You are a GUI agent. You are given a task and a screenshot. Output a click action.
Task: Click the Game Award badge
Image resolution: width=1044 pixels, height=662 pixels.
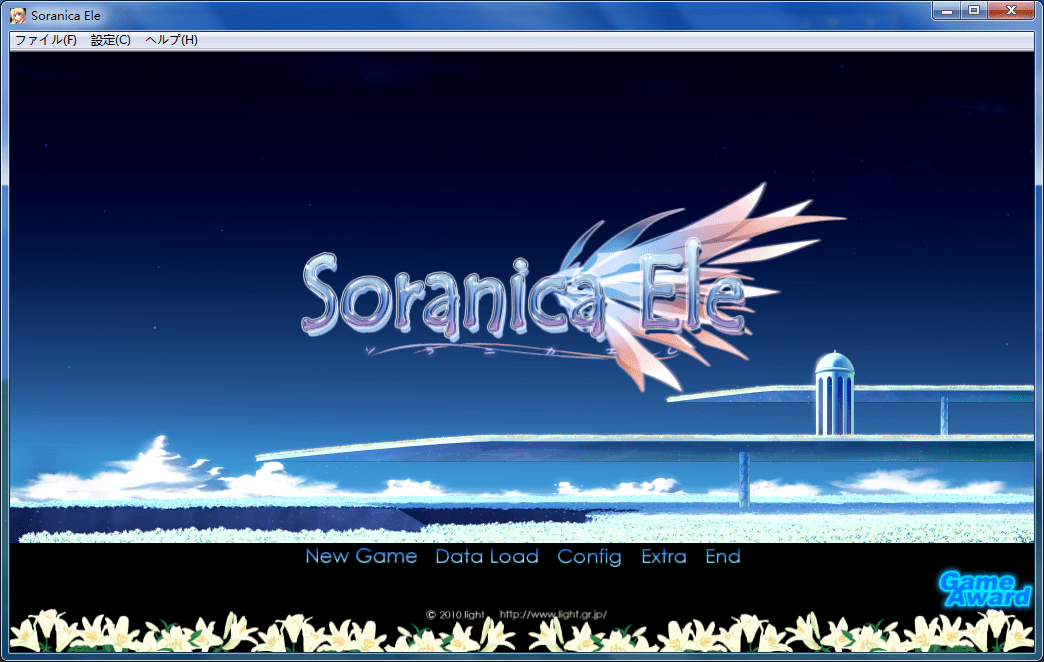point(984,589)
